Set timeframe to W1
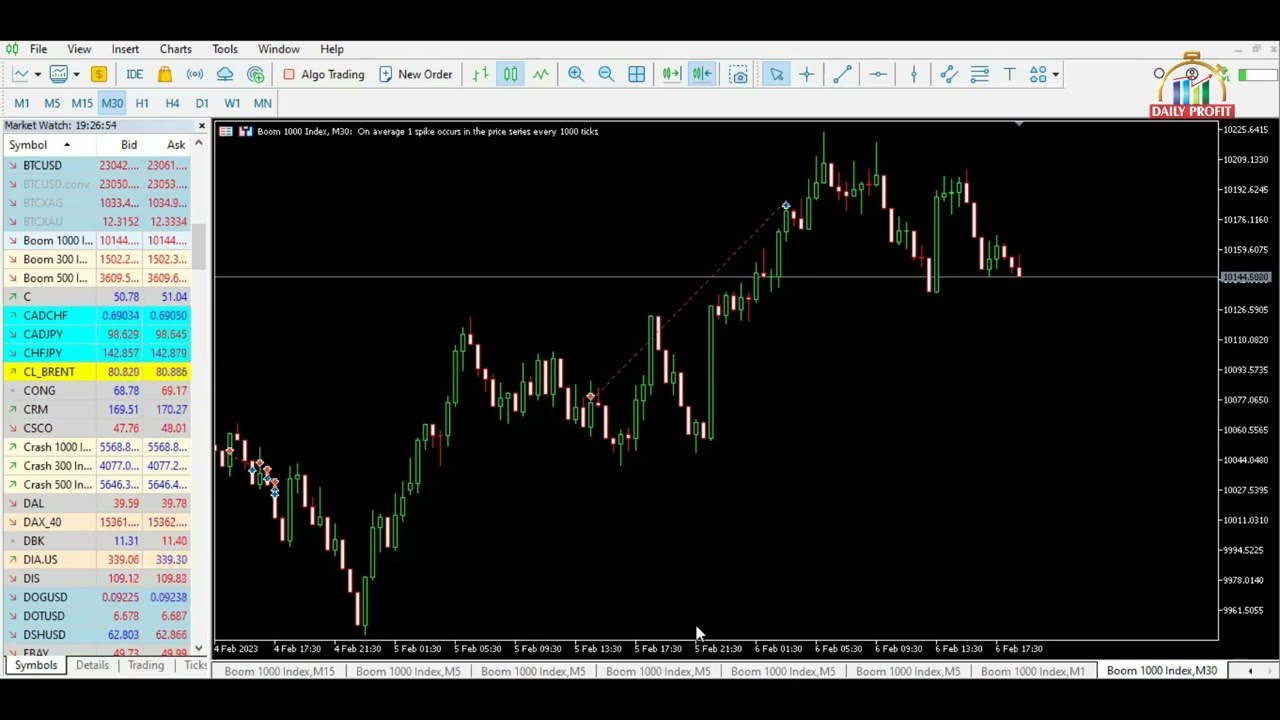Image resolution: width=1280 pixels, height=720 pixels. pos(232,103)
